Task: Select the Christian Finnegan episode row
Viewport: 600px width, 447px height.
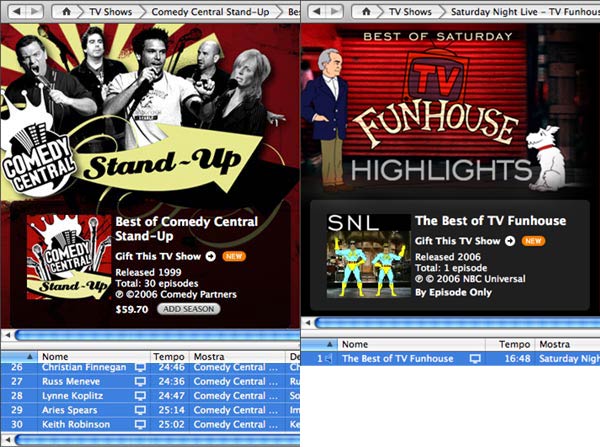Action: coord(150,367)
